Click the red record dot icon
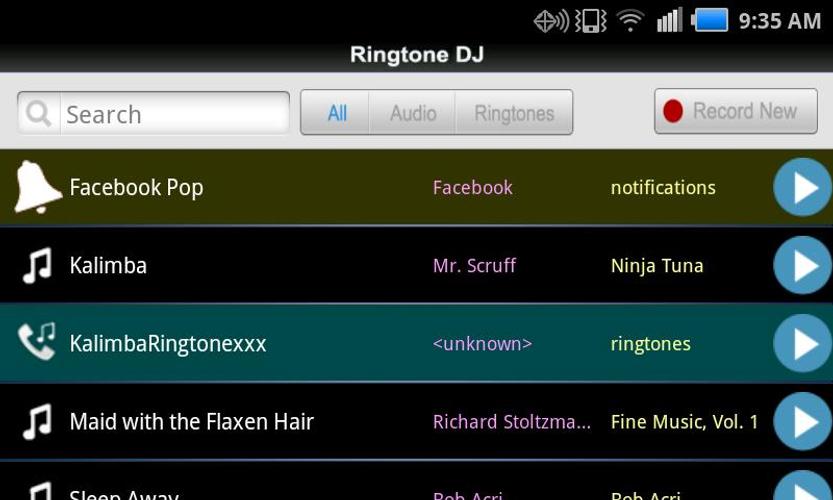Screen dimensions: 833x500 pos(673,112)
